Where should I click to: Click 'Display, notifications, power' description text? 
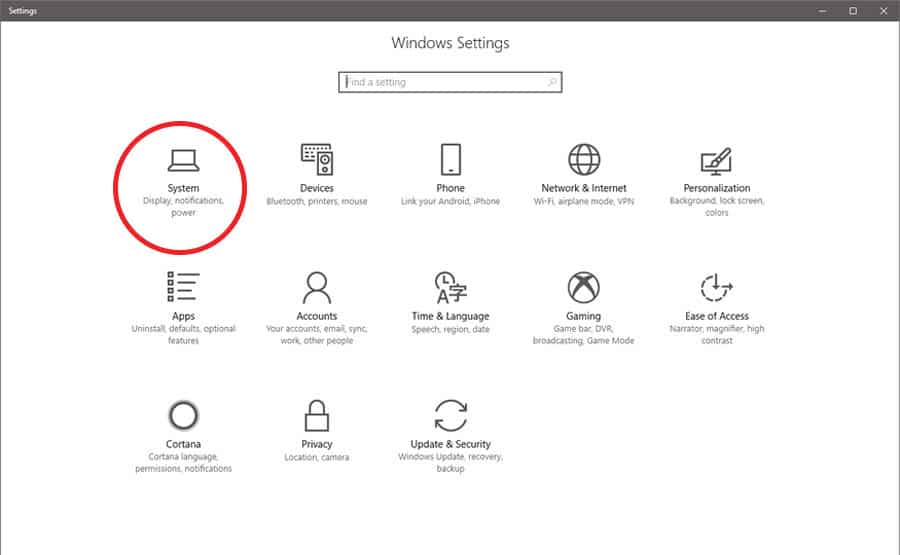[x=183, y=207]
